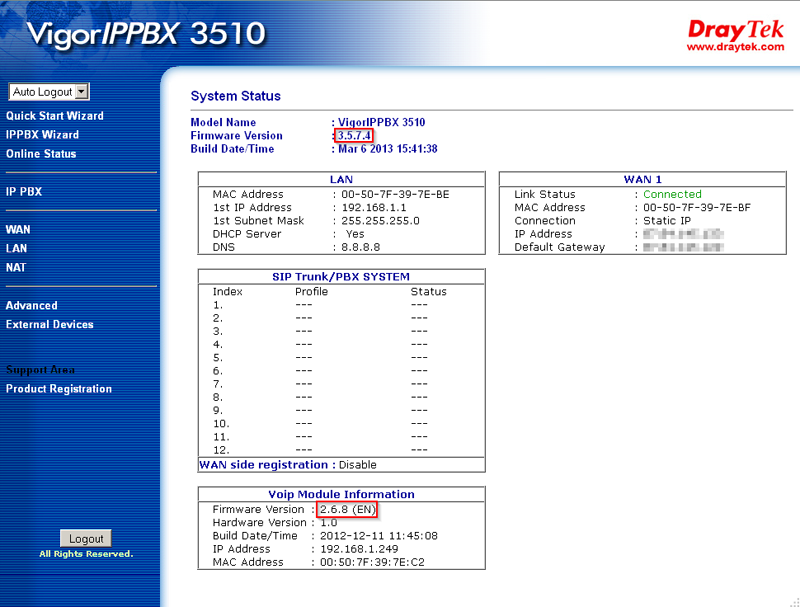Select build date Mar 6 2013 15:41:38
This screenshot has width=800, height=607.
[x=388, y=149]
